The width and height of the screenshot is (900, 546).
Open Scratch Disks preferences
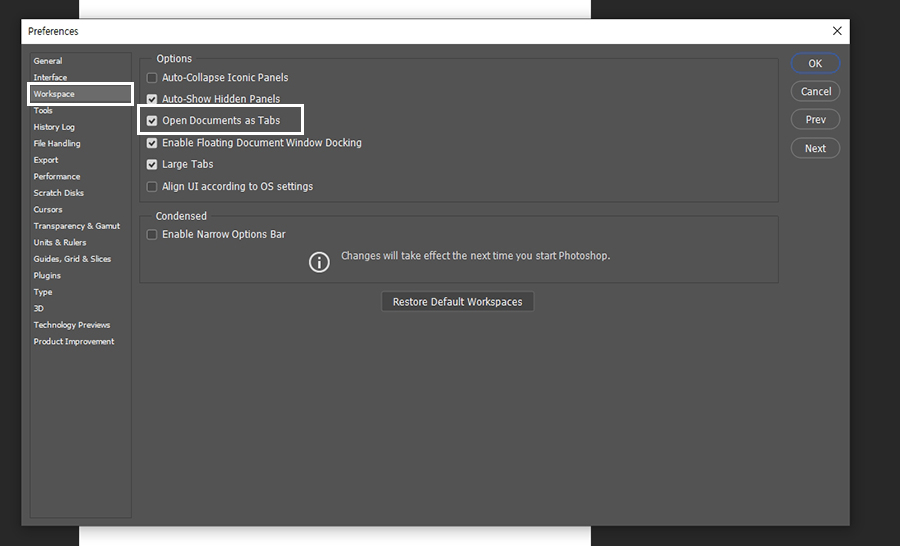click(x=59, y=193)
